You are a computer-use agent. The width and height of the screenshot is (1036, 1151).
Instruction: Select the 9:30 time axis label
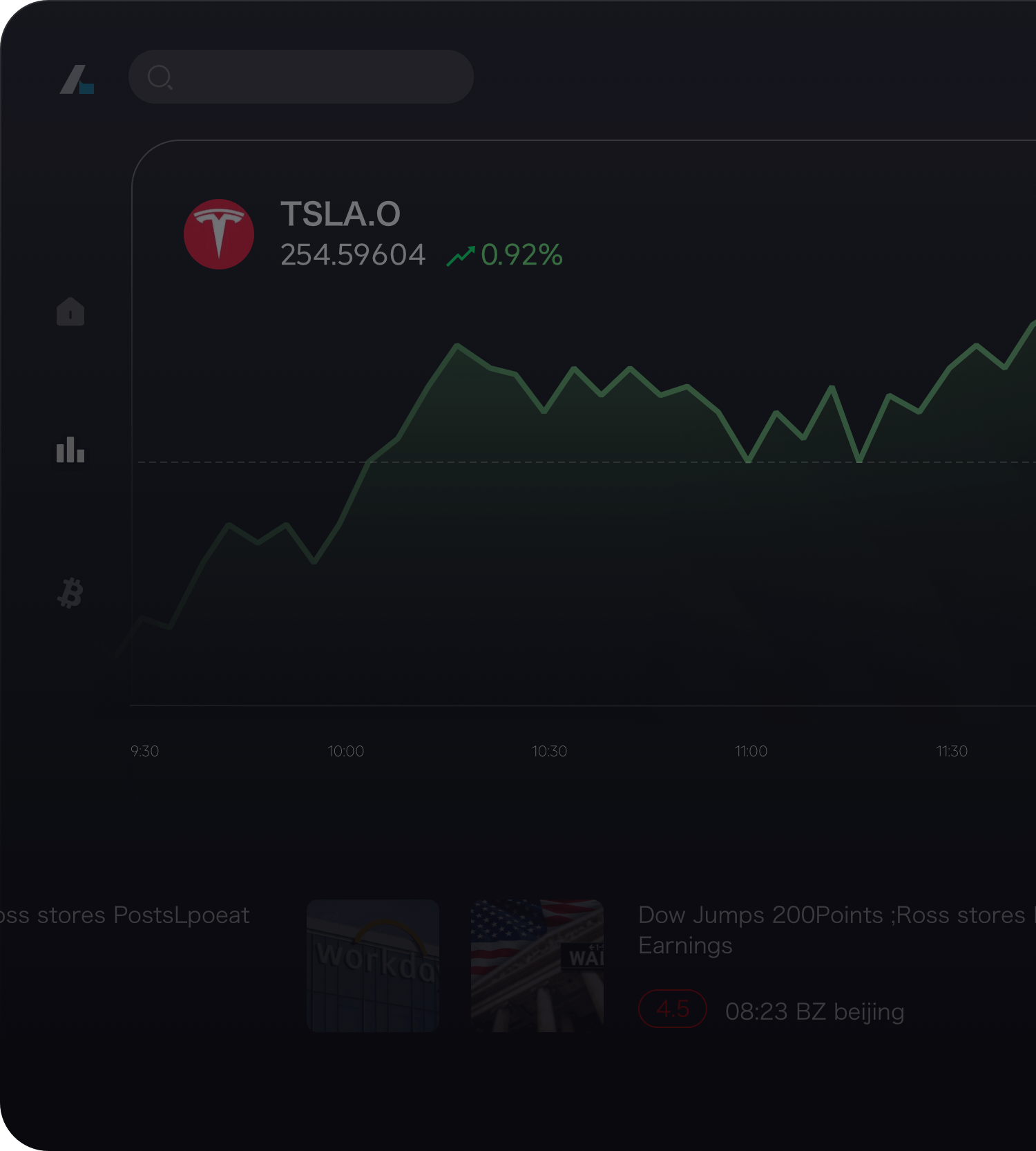144,751
